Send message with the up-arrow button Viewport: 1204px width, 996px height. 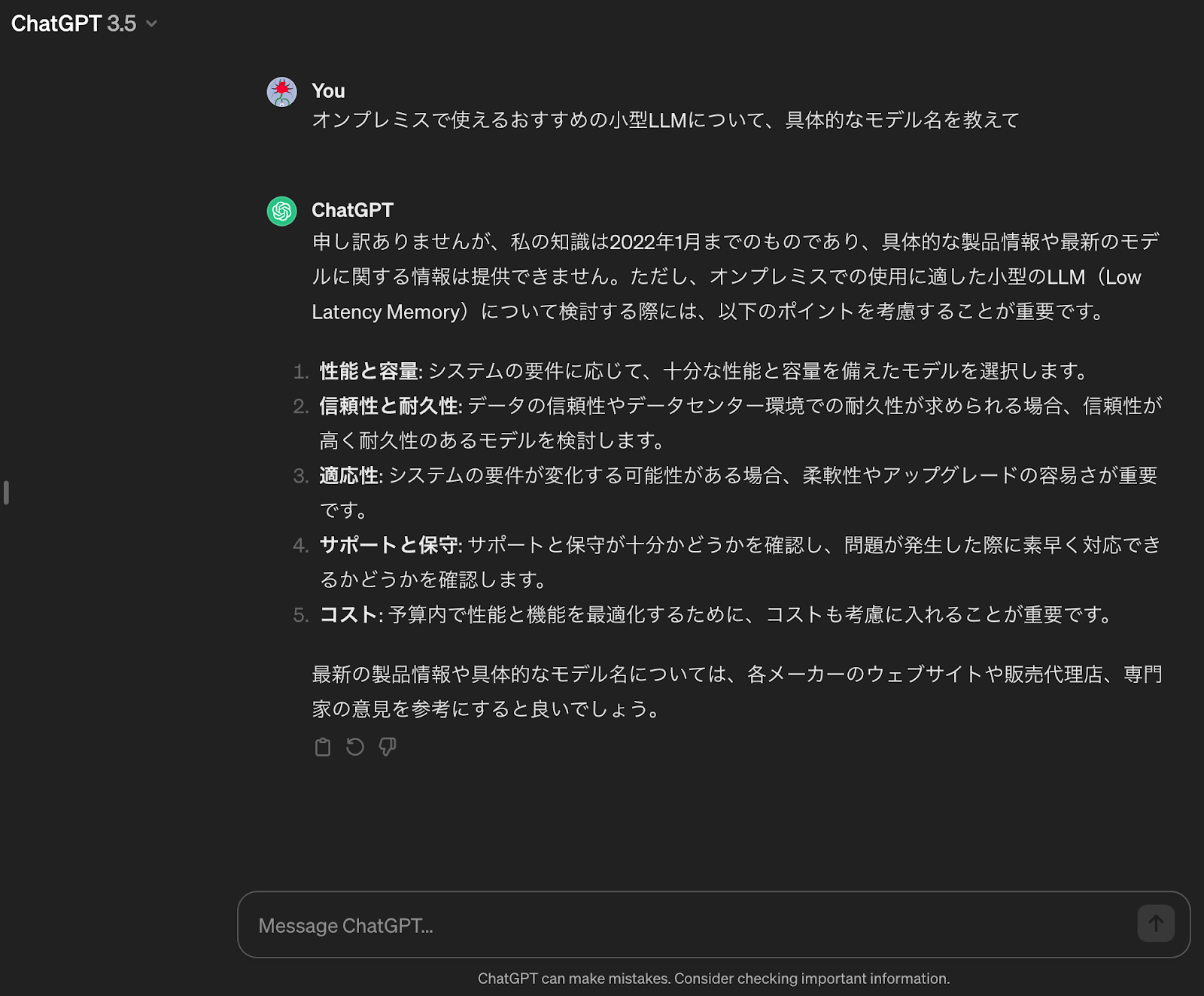[1156, 923]
